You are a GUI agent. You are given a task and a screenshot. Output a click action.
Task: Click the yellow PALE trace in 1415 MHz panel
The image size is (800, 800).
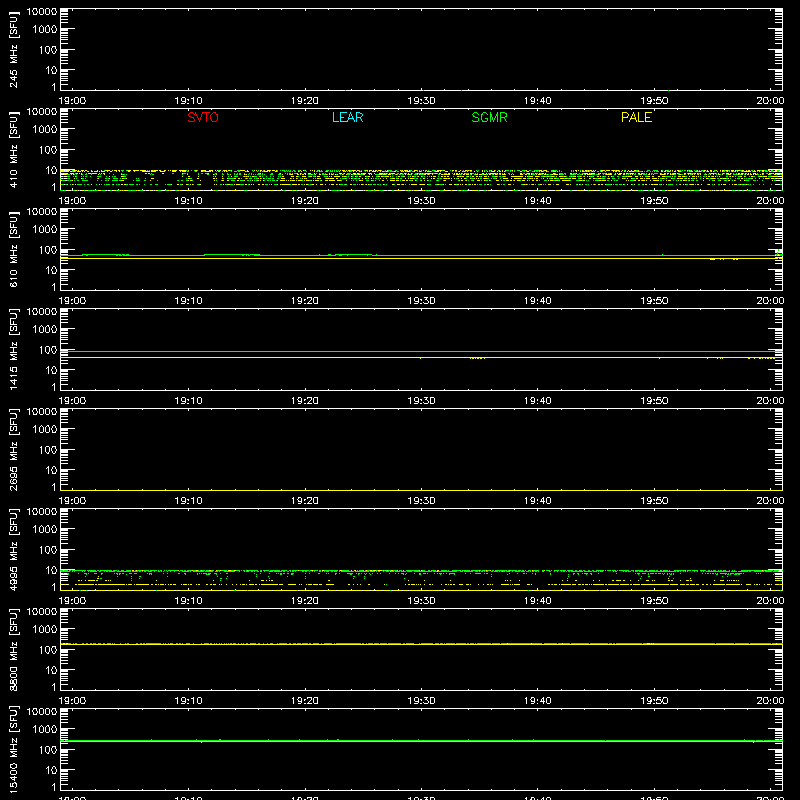421,358
